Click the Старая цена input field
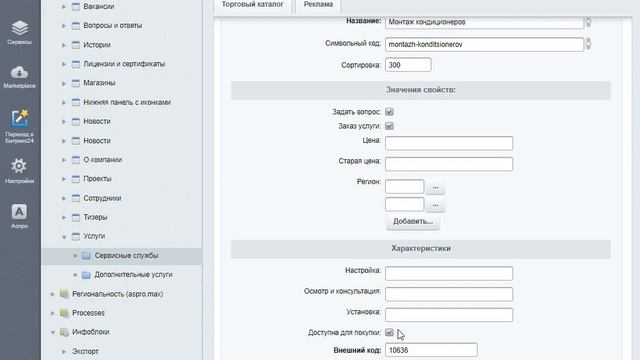This screenshot has width=640, height=360. 449,164
